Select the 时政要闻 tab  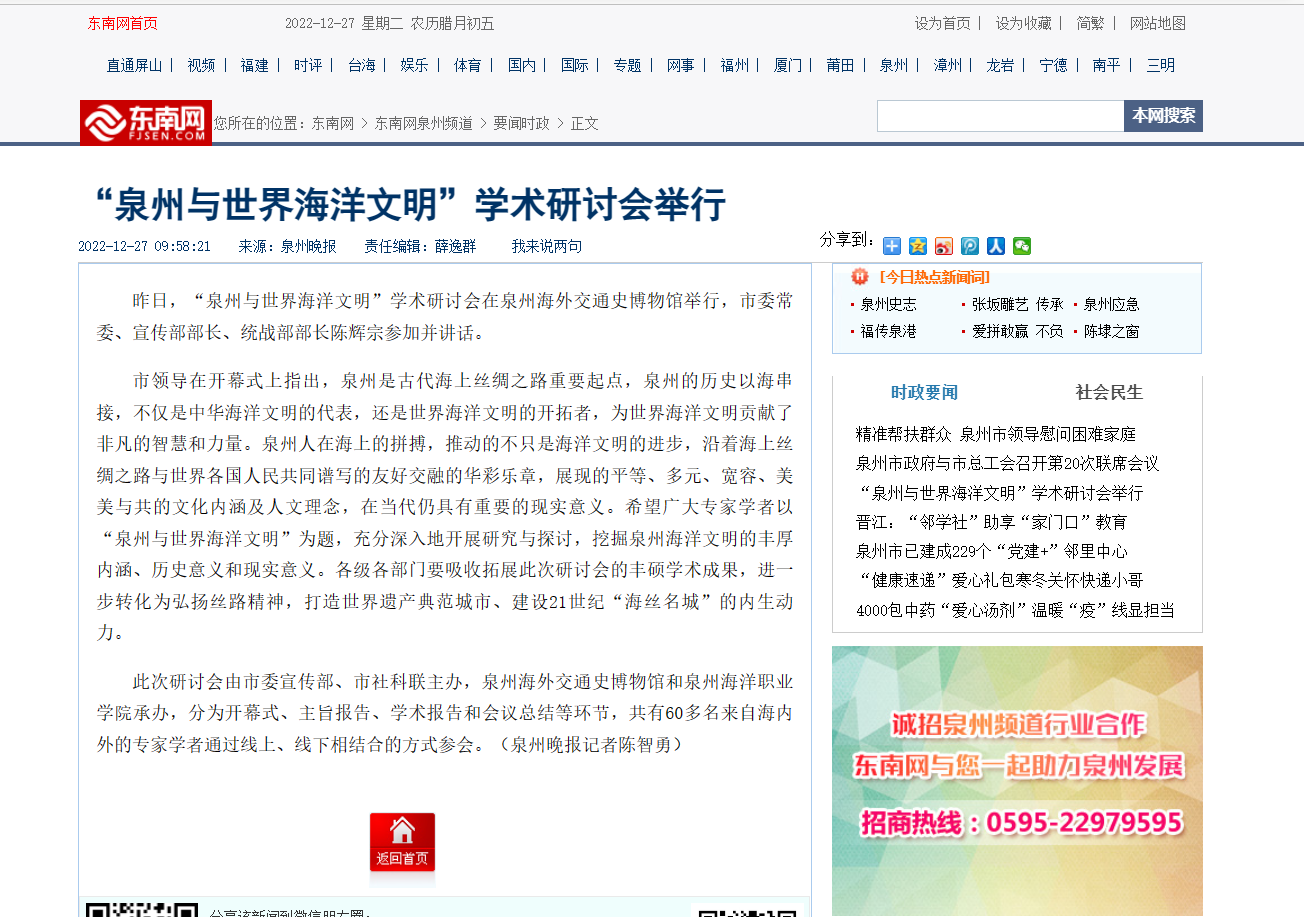point(924,392)
